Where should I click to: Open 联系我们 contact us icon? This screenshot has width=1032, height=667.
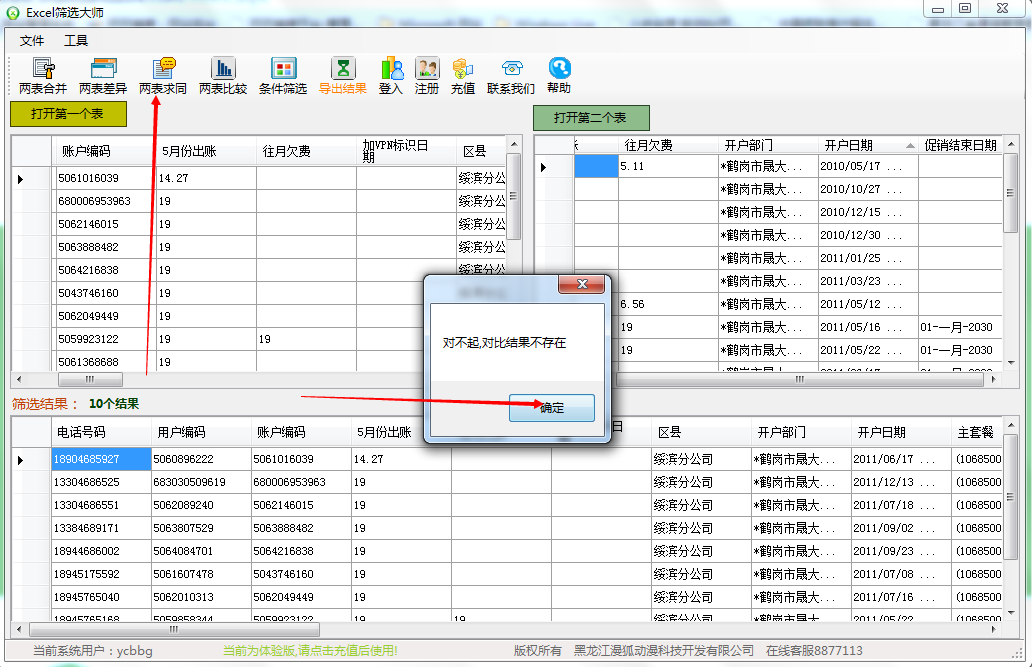click(x=511, y=76)
